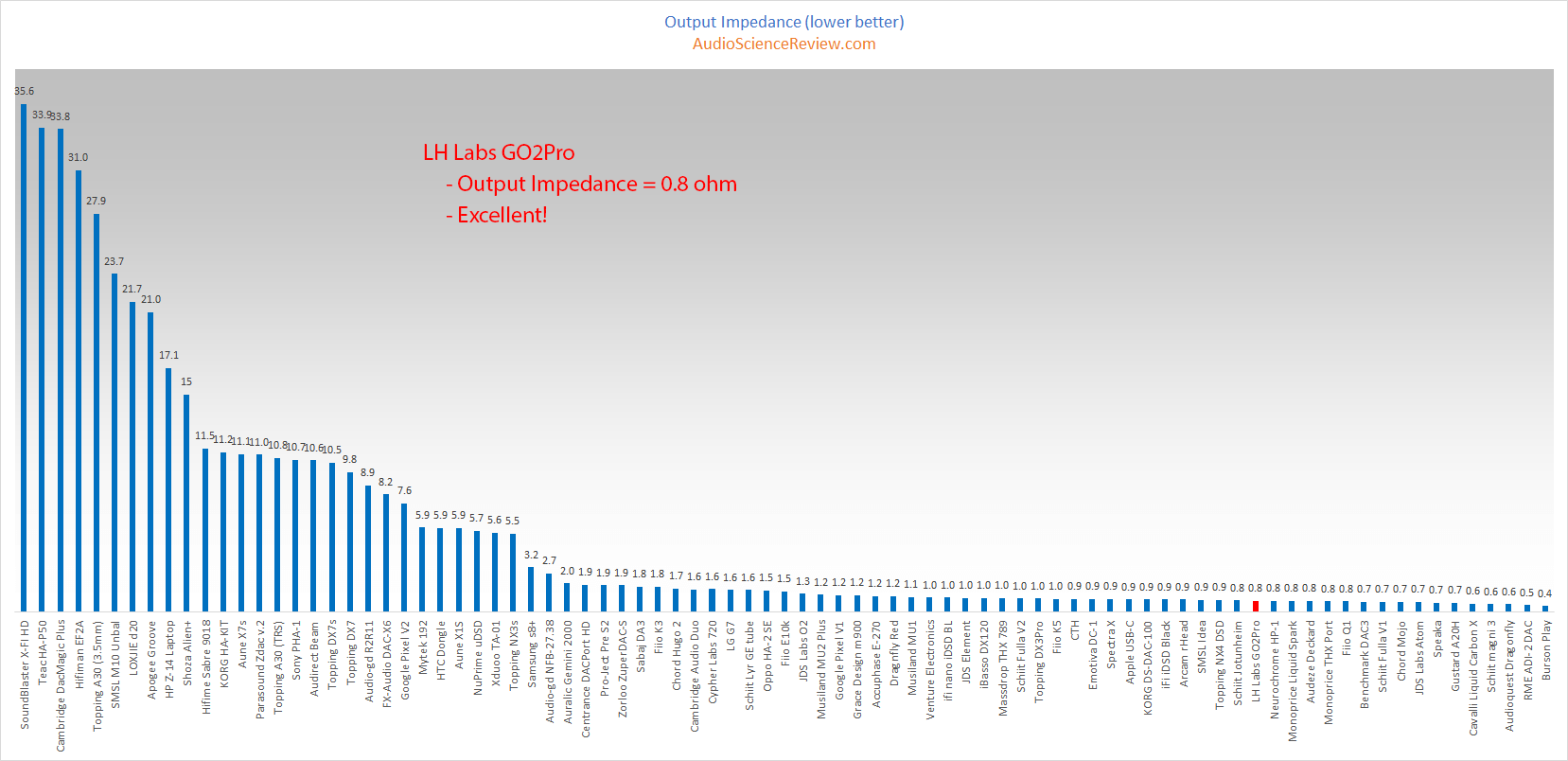Click the 21.0 data label

[x=150, y=300]
